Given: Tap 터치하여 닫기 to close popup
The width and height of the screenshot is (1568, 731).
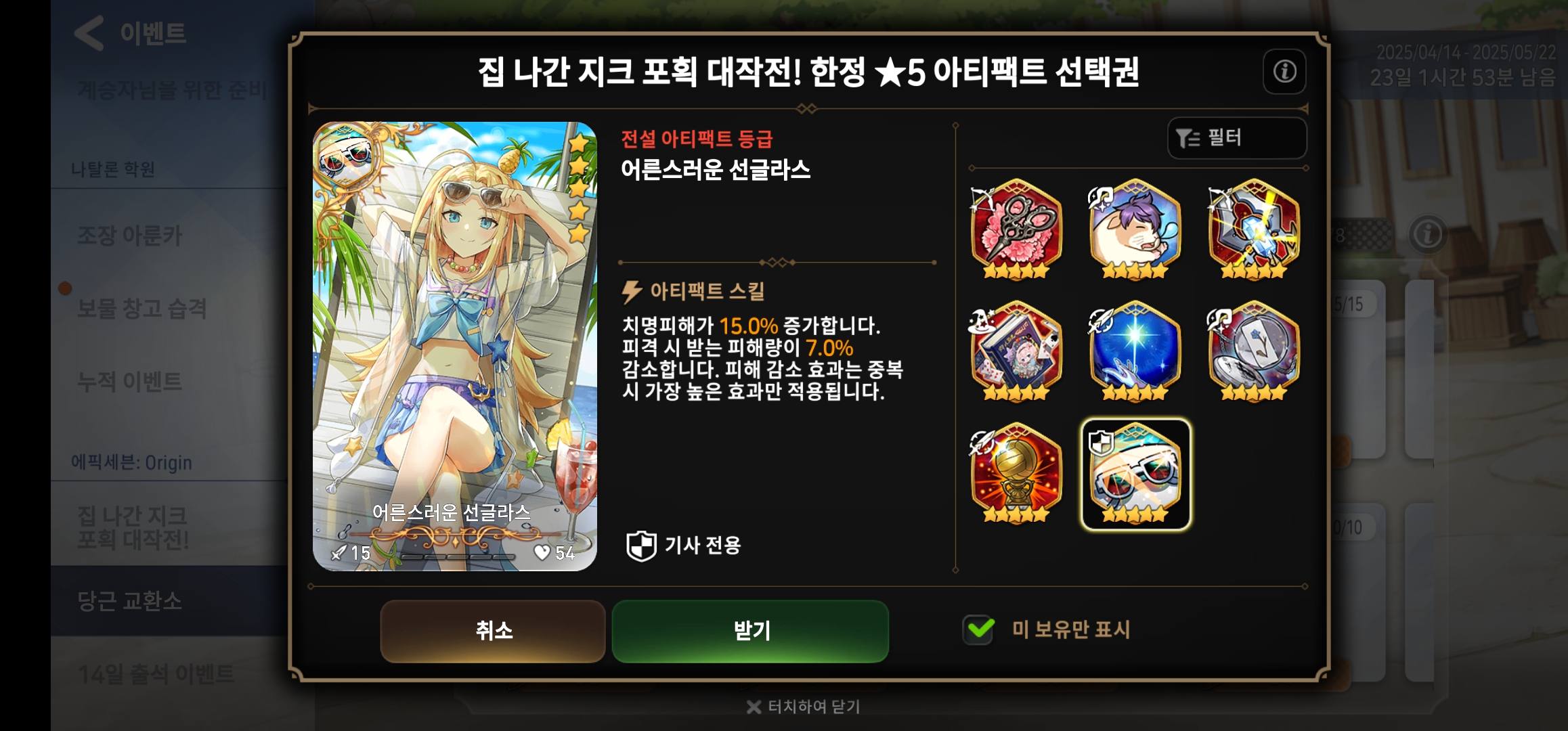Looking at the screenshot, I should point(803,707).
